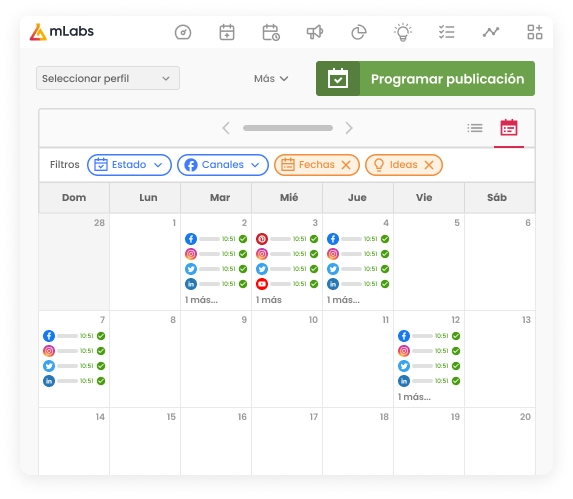The width and height of the screenshot is (573, 499).
Task: Open Facebook post on day 7
Action: tap(74, 336)
